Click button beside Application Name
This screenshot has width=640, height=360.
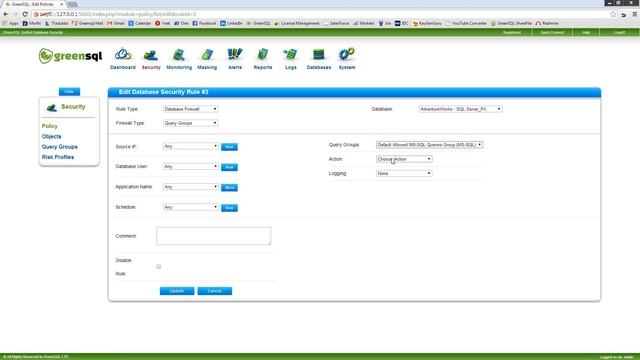(x=229, y=187)
